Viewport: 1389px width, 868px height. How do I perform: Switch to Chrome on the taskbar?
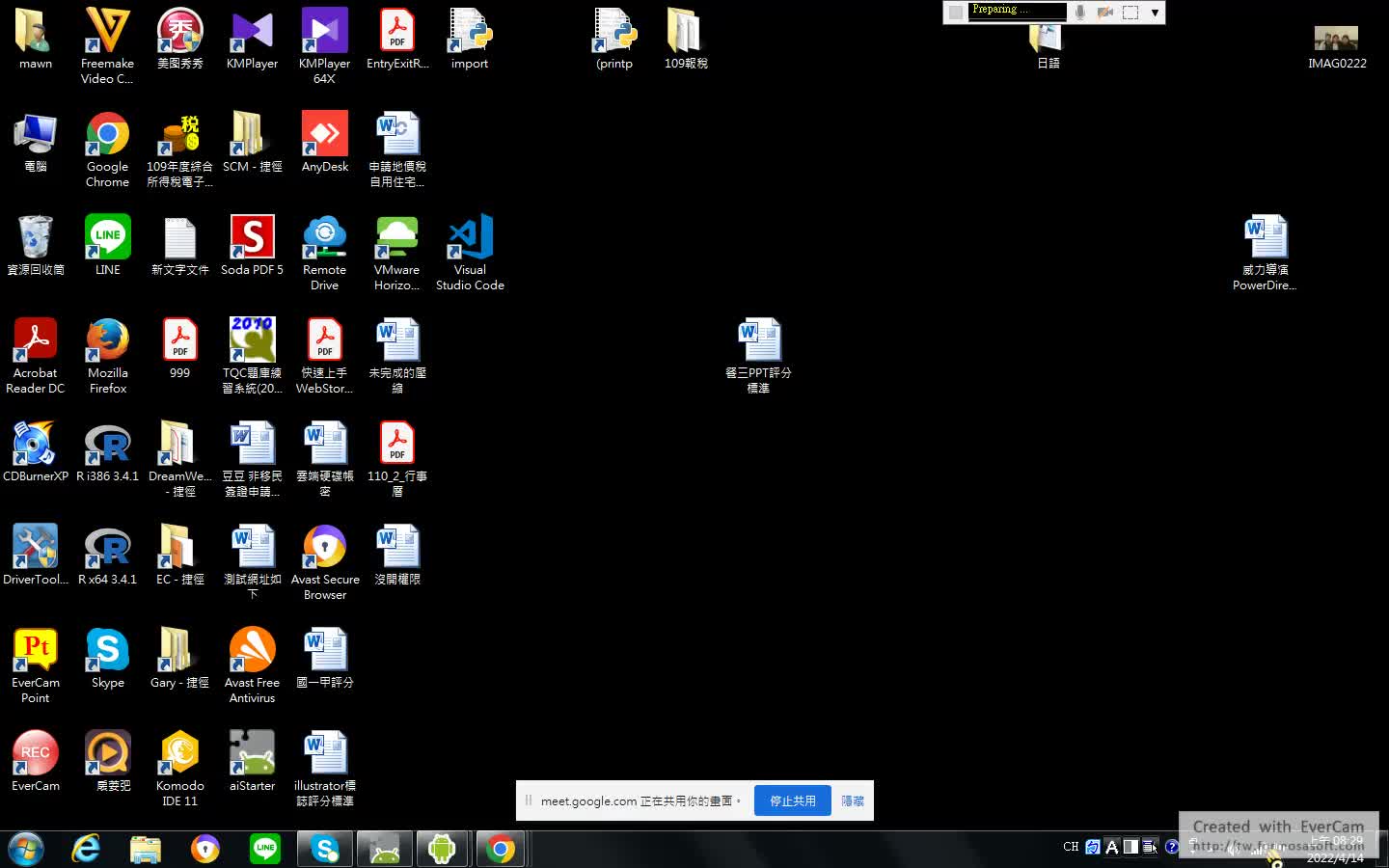501,849
